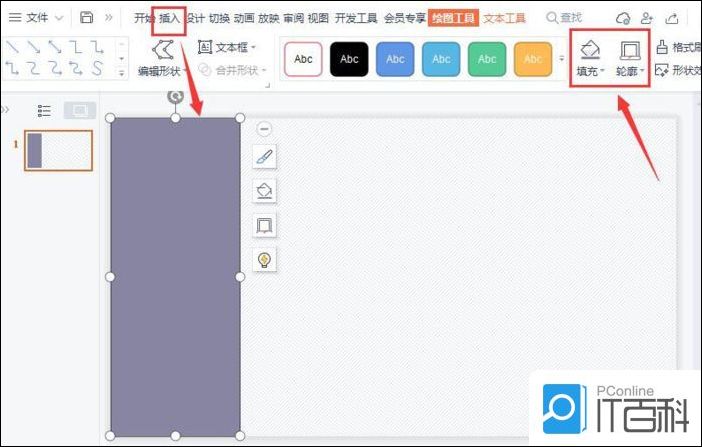Switch to the 开始 tab
The height and width of the screenshot is (447, 702).
tap(143, 18)
